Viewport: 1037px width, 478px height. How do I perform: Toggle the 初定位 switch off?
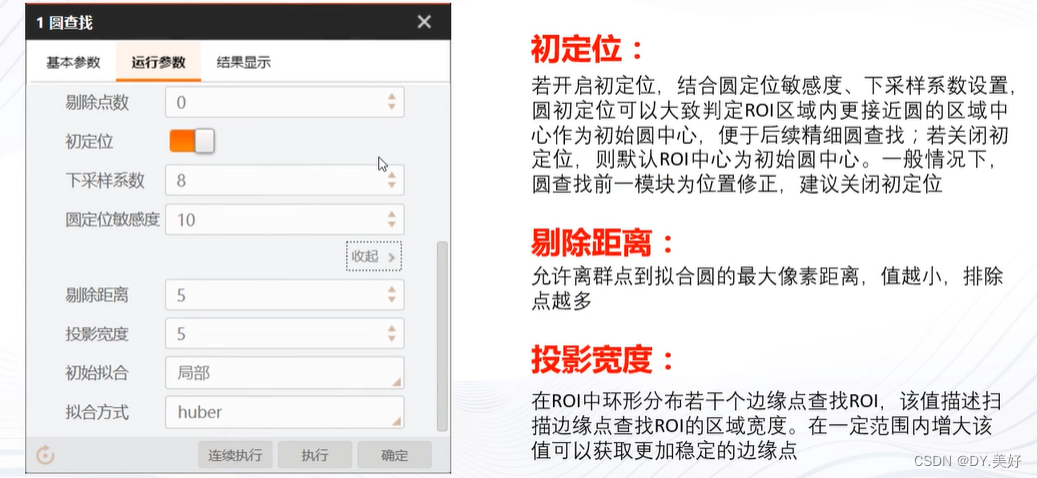[x=192, y=141]
